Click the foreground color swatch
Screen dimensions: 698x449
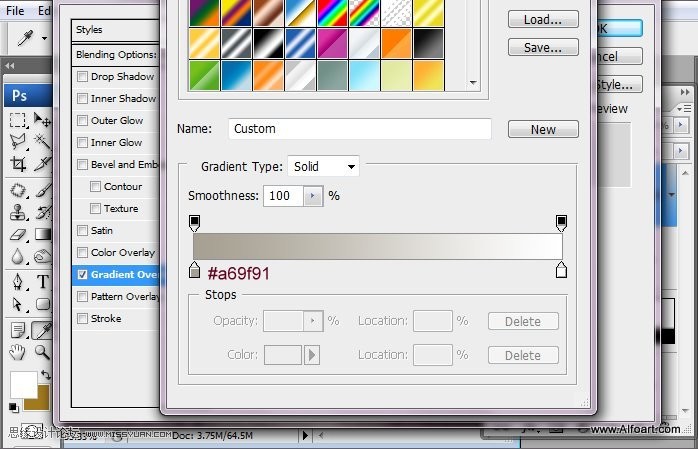click(24, 385)
